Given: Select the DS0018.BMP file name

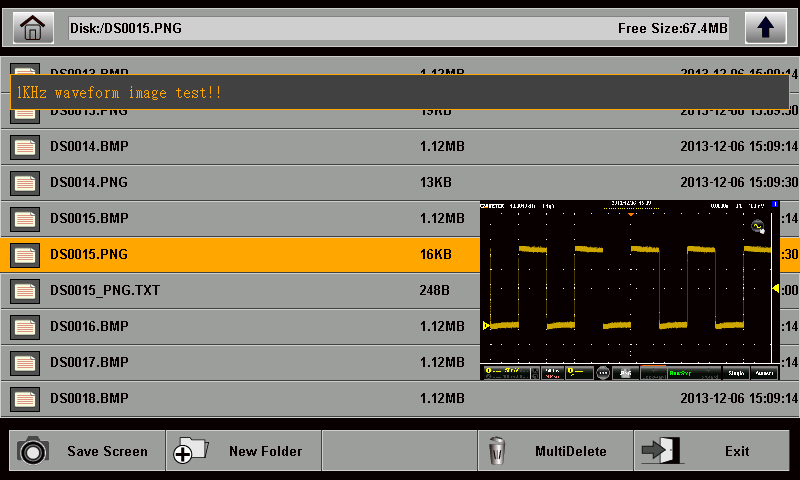Looking at the screenshot, I should pos(89,398).
